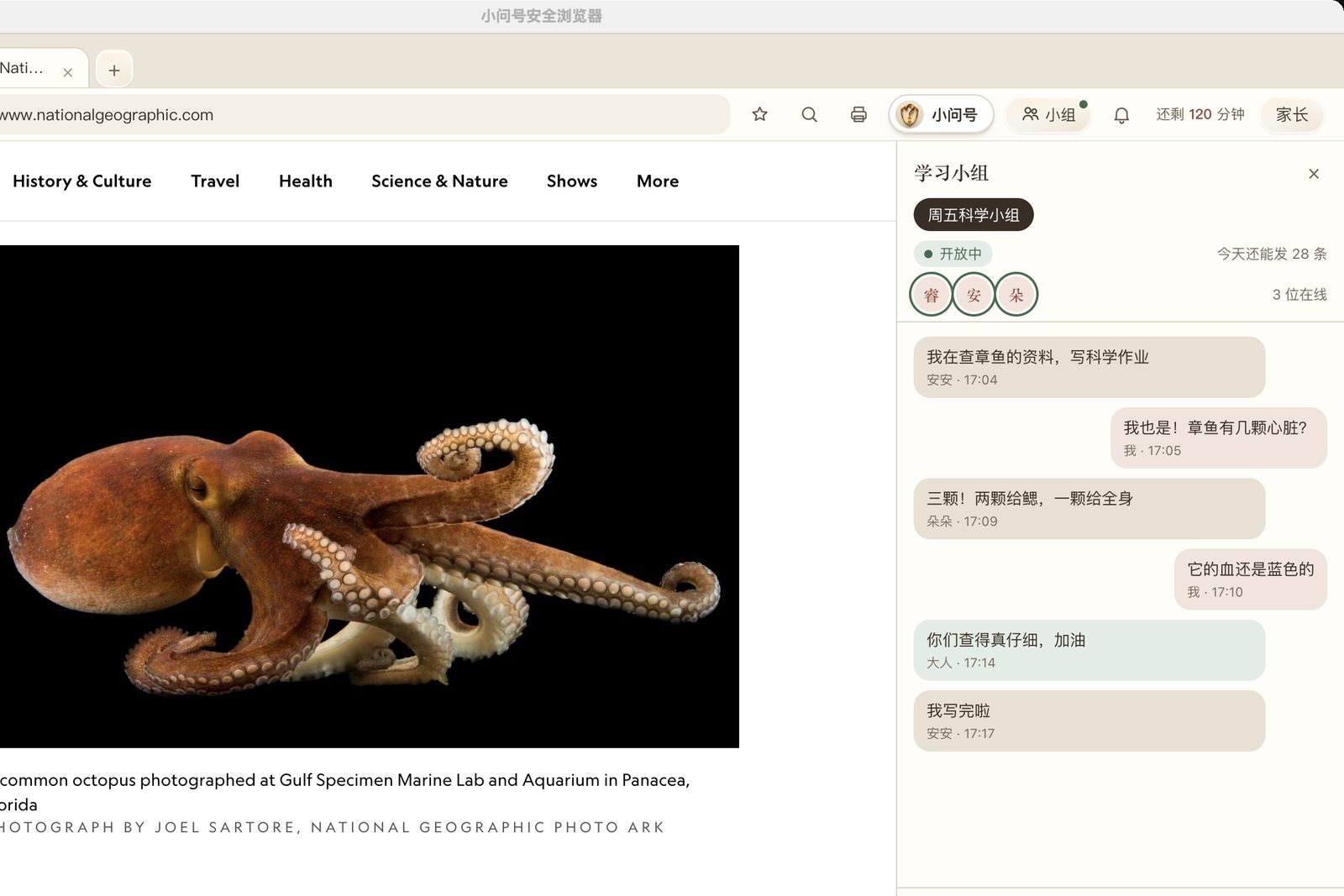This screenshot has height=896, width=1344.
Task: View the 还剩 120 分钟 remaining time
Action: pos(1200,114)
